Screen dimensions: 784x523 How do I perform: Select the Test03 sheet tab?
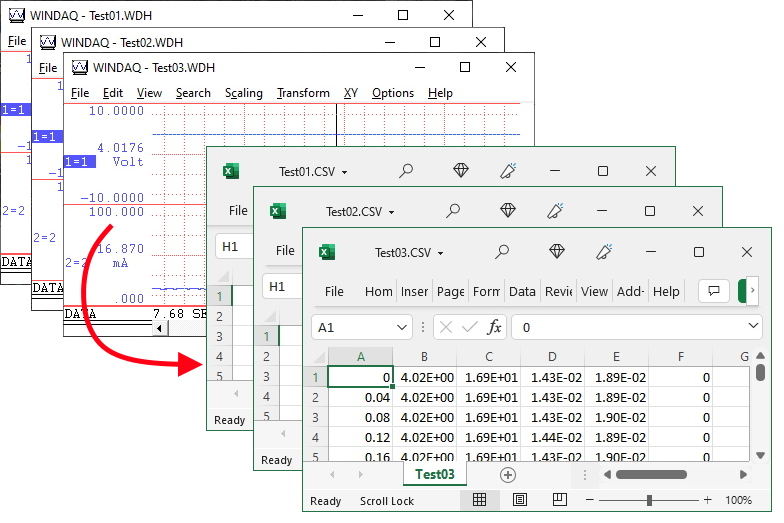click(x=435, y=474)
